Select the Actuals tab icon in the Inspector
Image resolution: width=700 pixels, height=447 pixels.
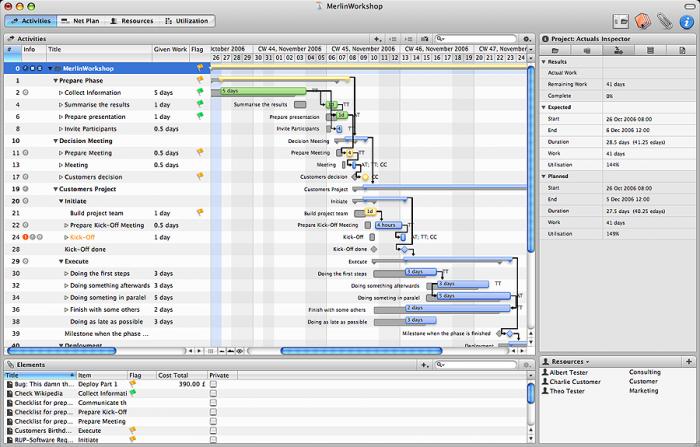[618, 50]
